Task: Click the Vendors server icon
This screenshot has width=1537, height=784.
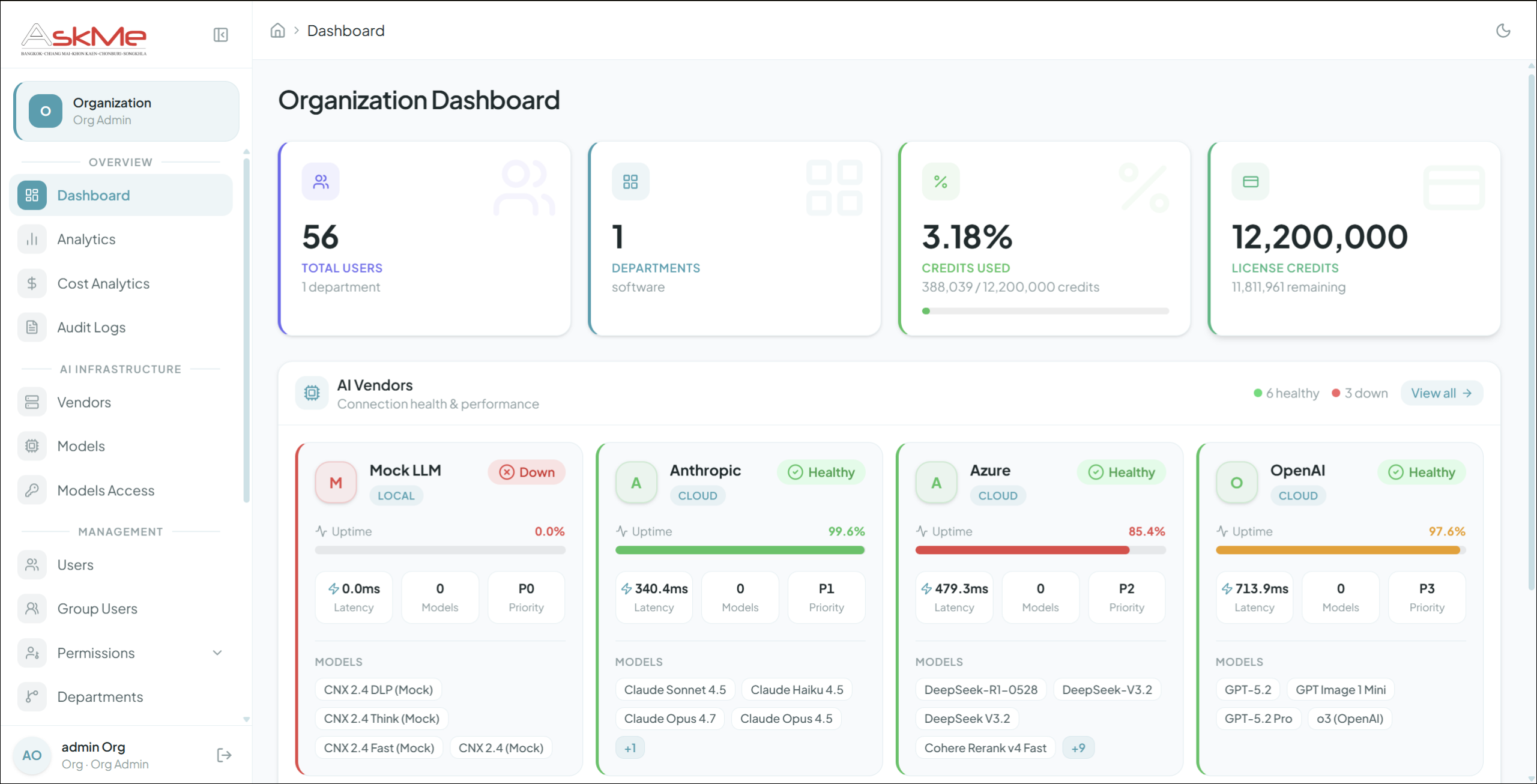Action: point(32,402)
